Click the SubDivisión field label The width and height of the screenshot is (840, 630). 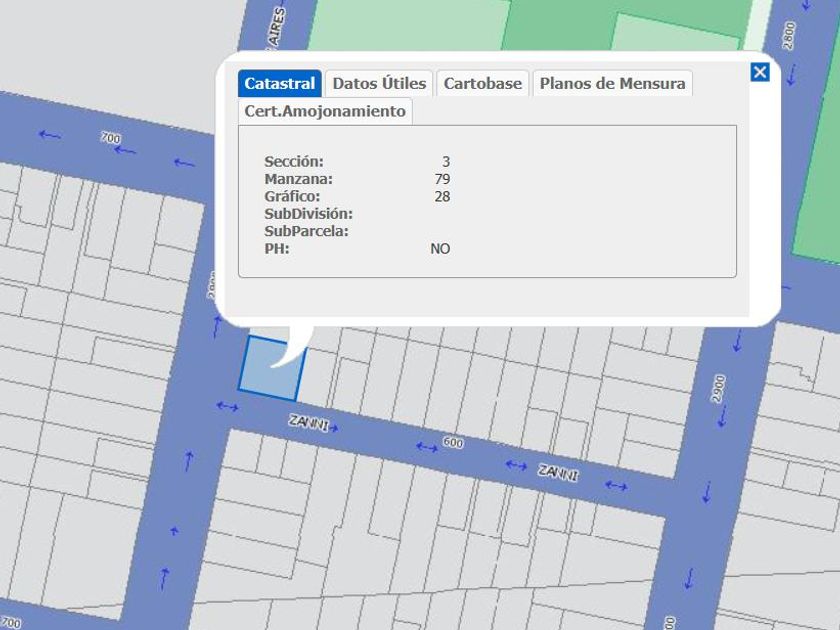(308, 214)
